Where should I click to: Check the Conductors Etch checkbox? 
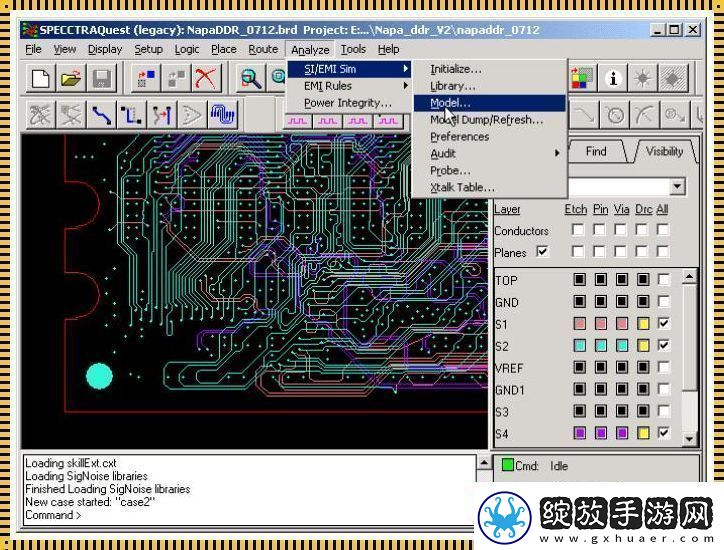578,230
